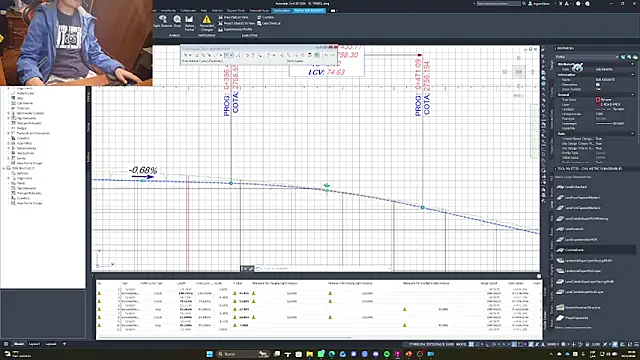Select LaneOutsideSuperMultiLayer subassembly
This screenshot has height=360, width=640.
(x=580, y=292)
